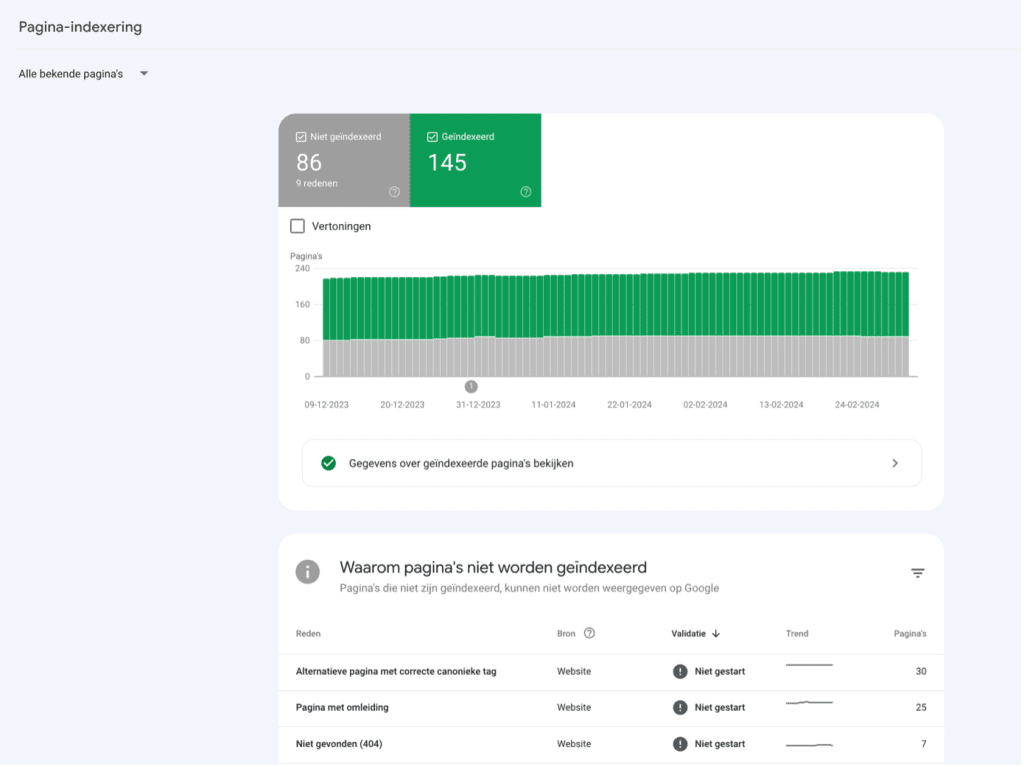Click the 9 redenen text
The image size is (1024, 767).
click(x=317, y=184)
